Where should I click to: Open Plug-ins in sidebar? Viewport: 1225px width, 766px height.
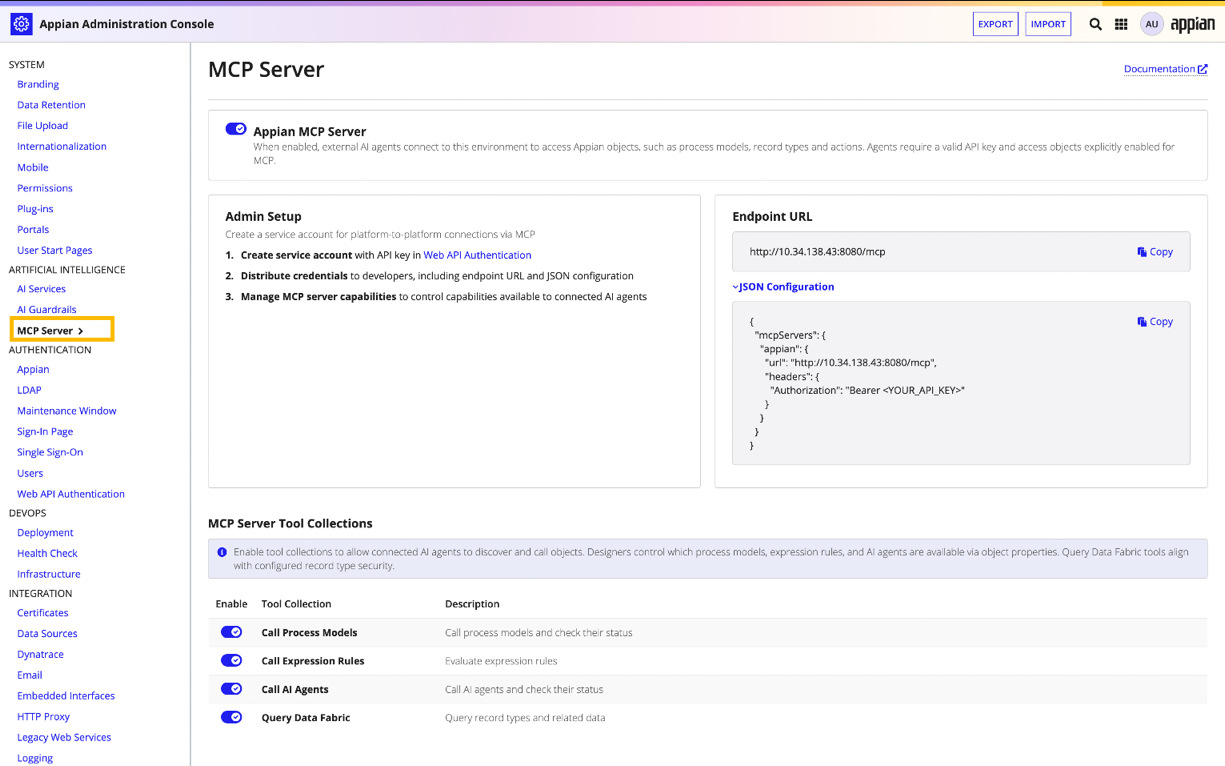point(35,209)
